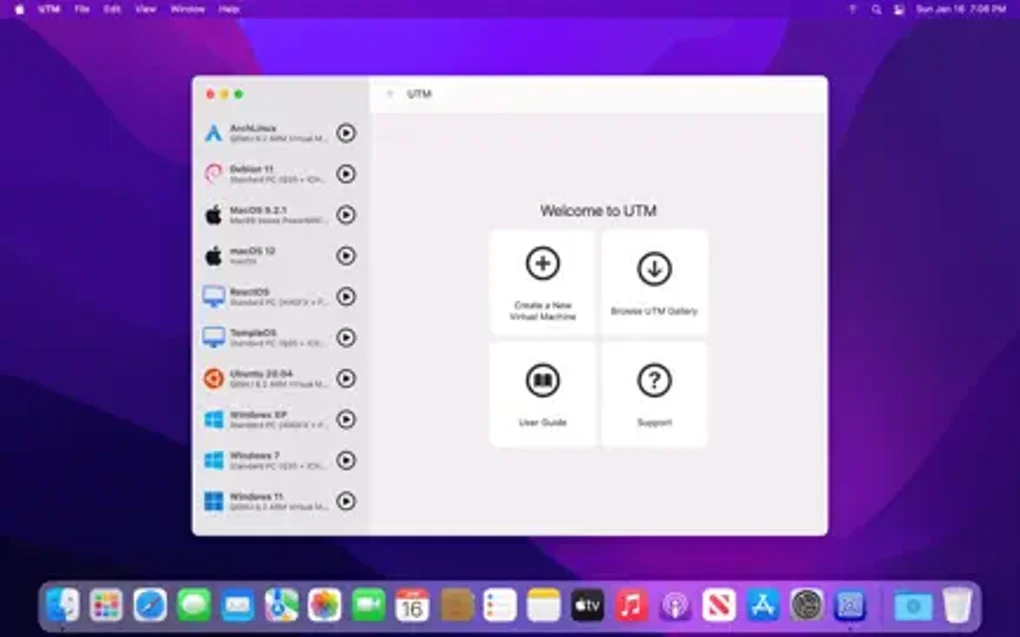The image size is (1020, 637).
Task: Open the UTM app icon in Dock
Action: [x=850, y=606]
